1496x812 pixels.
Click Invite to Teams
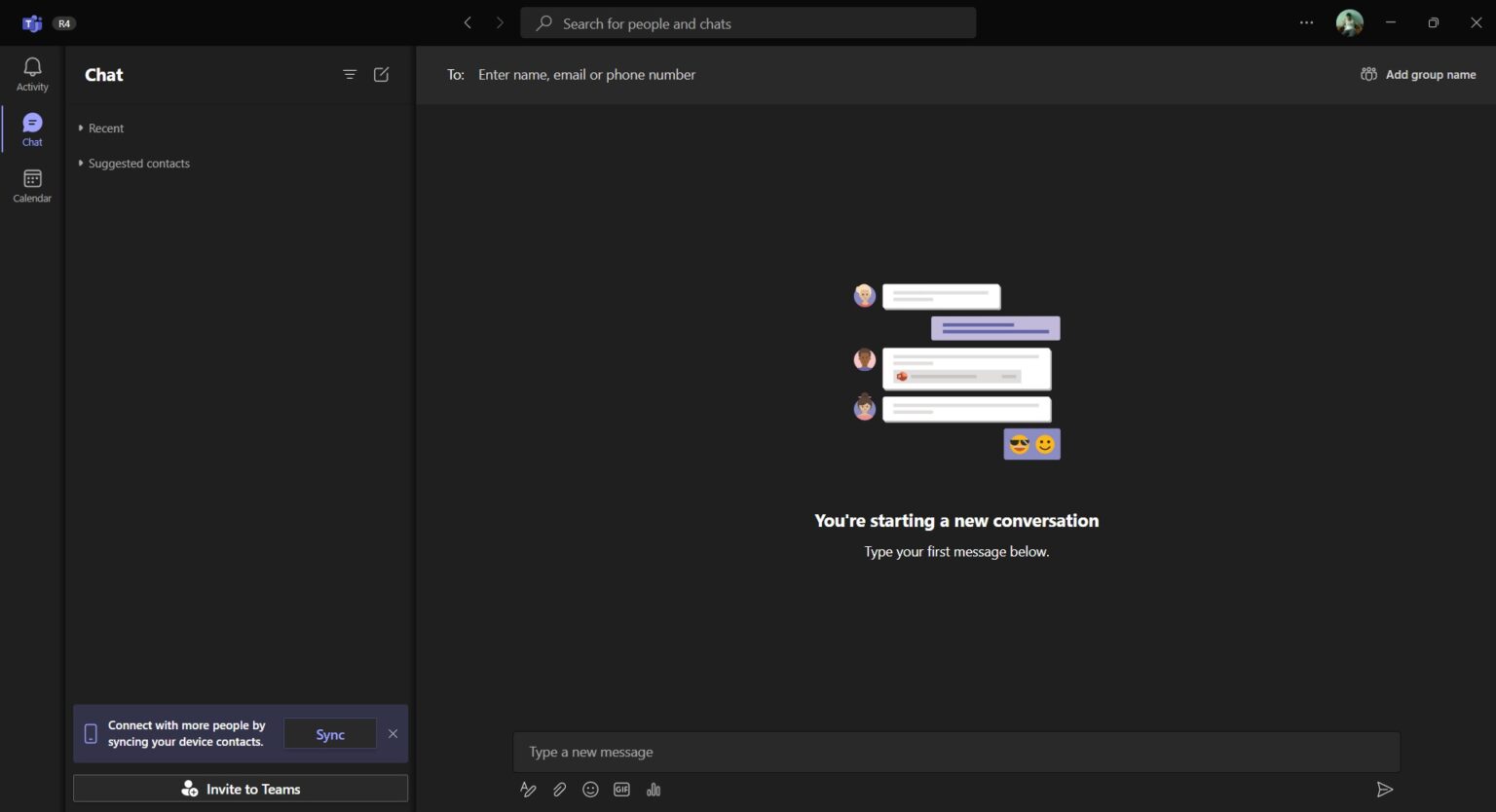(240, 789)
